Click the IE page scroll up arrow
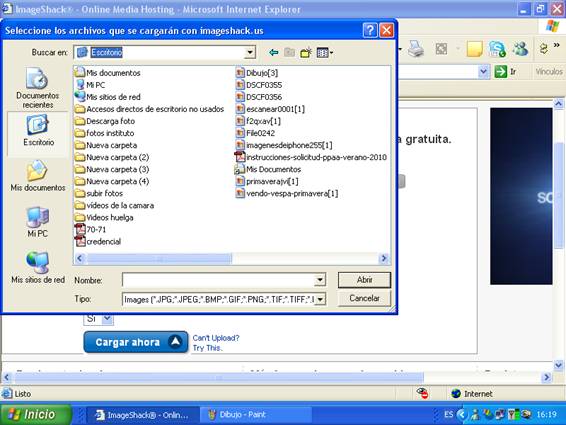The image size is (566, 425). tap(558, 104)
